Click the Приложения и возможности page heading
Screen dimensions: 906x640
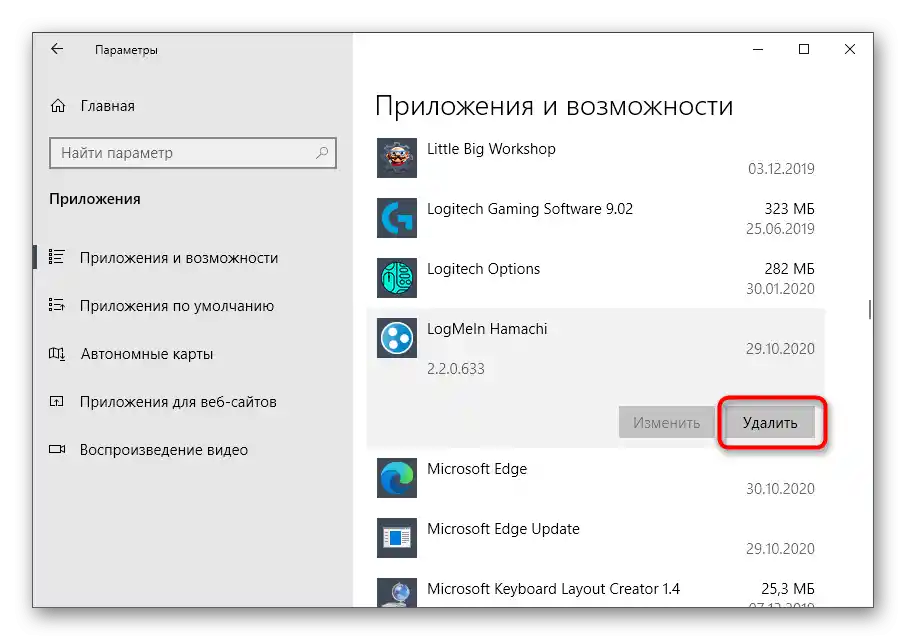(554, 107)
